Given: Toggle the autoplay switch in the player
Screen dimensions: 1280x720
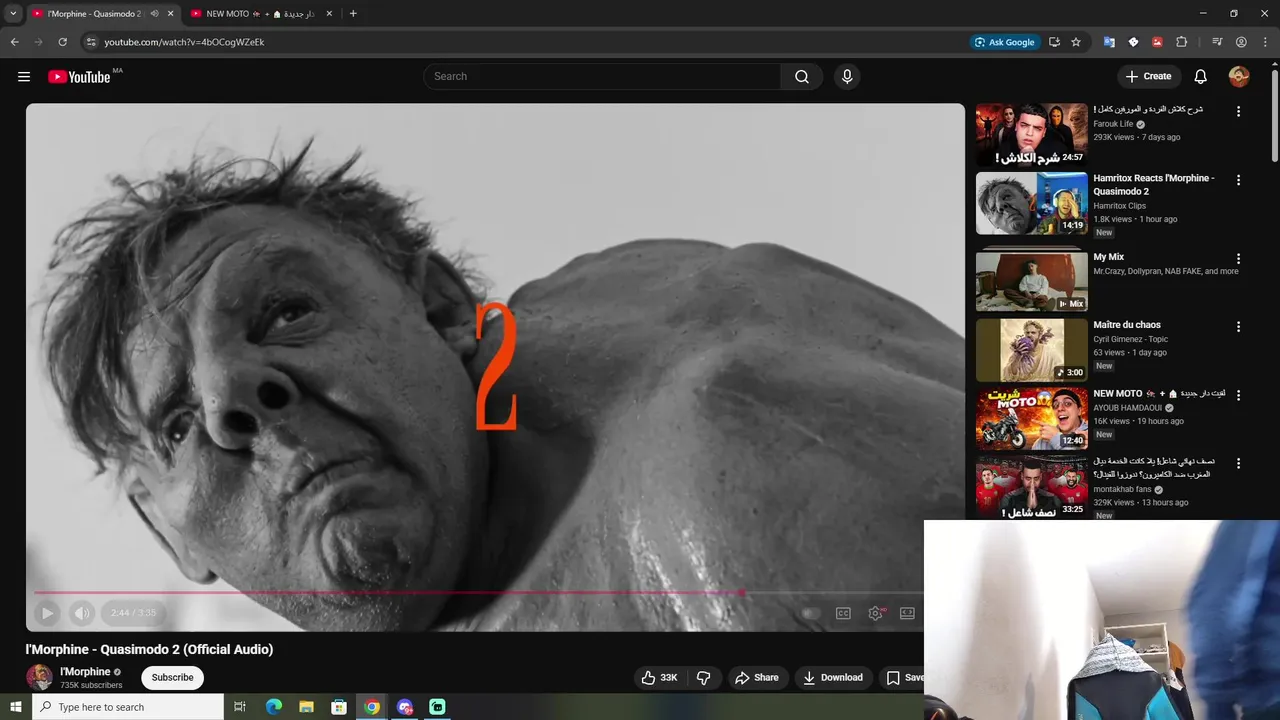Looking at the screenshot, I should (x=811, y=613).
